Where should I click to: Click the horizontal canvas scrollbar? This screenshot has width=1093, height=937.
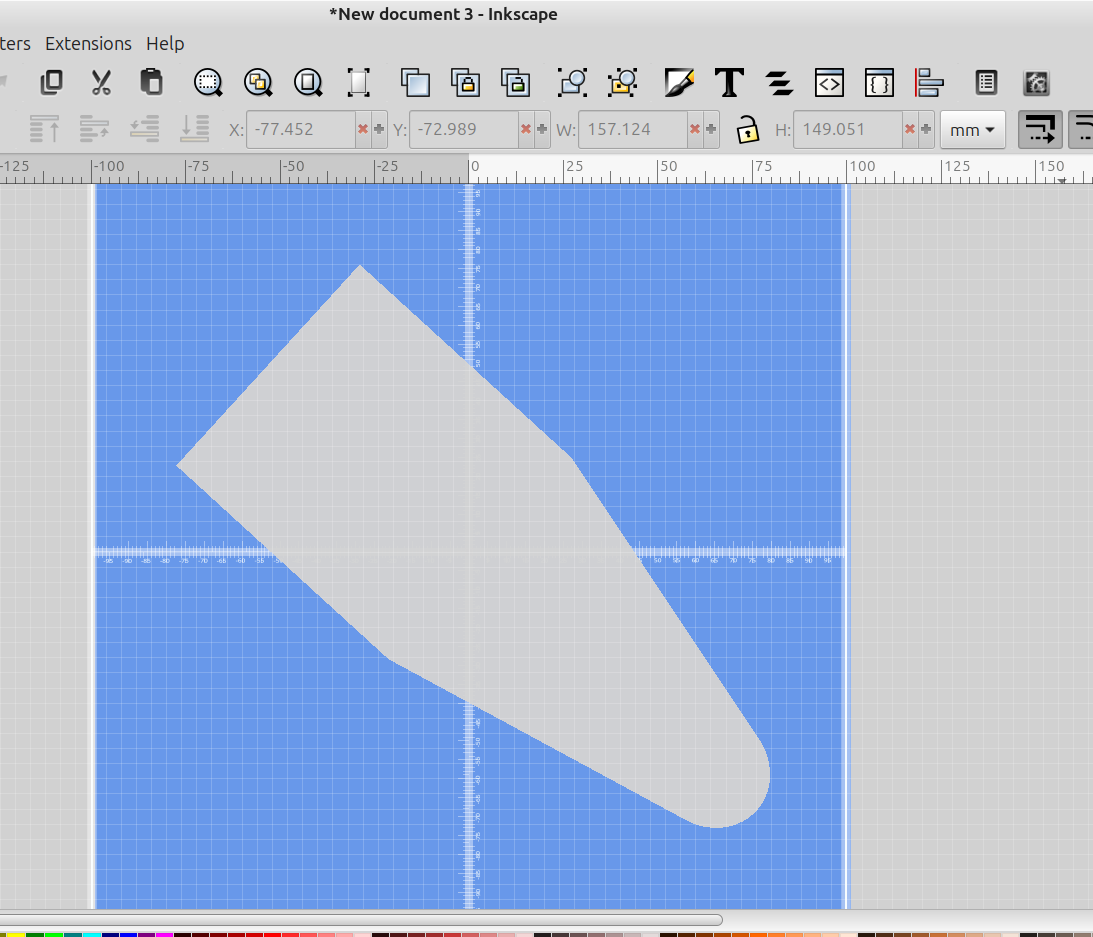360,919
